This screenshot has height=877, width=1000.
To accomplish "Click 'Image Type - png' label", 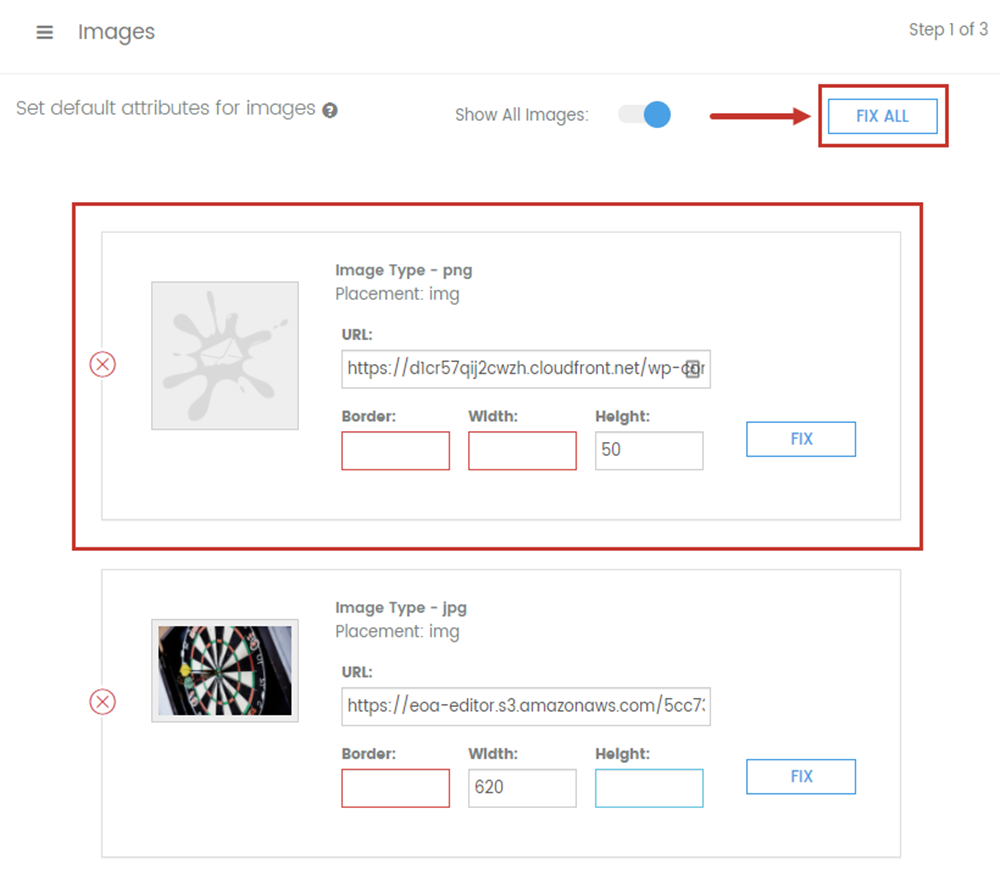I will [404, 270].
